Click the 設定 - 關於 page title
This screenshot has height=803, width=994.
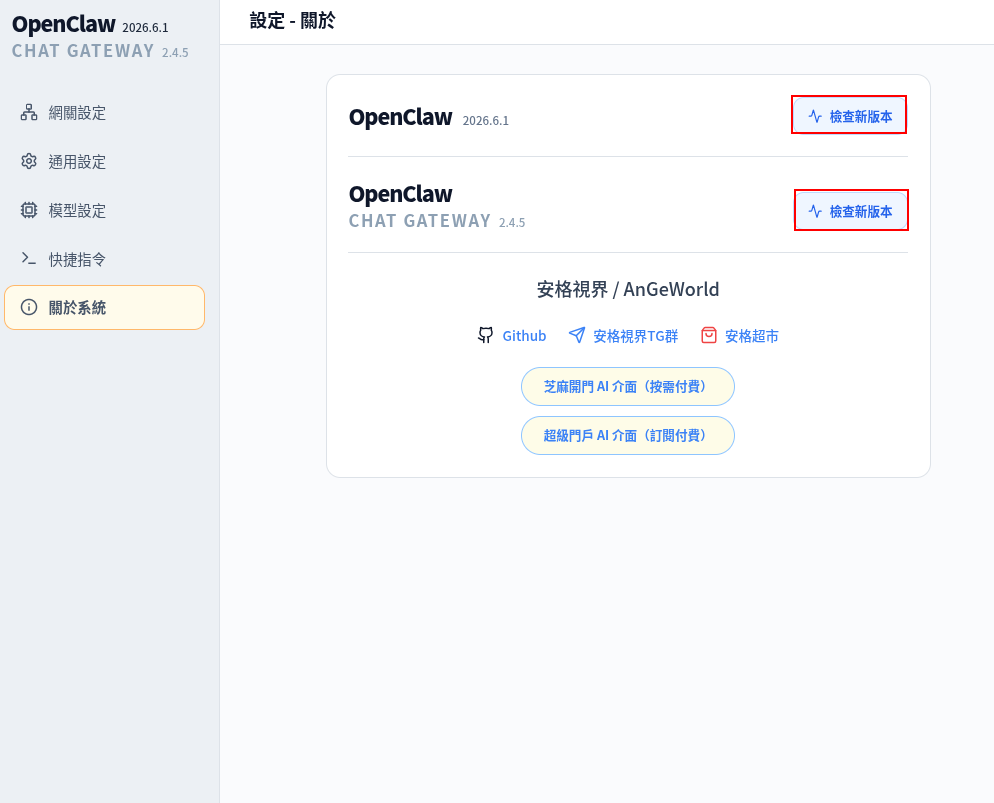(x=292, y=21)
